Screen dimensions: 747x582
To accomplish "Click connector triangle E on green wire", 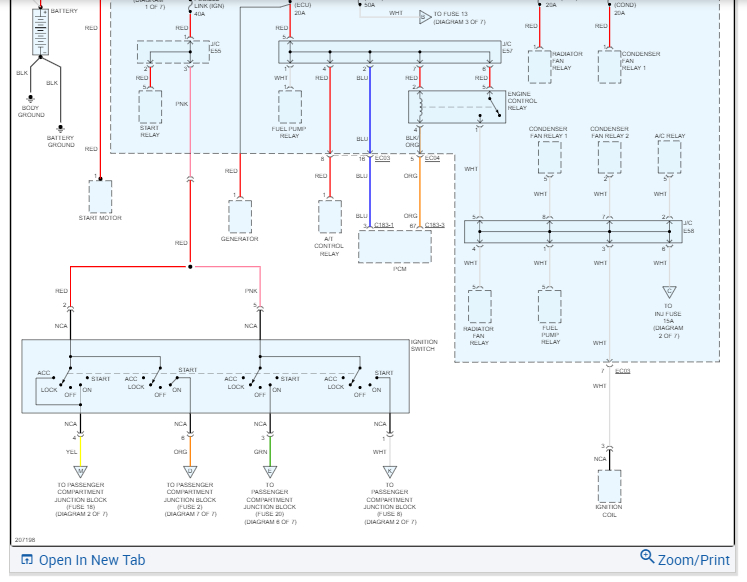I will coord(270,472).
